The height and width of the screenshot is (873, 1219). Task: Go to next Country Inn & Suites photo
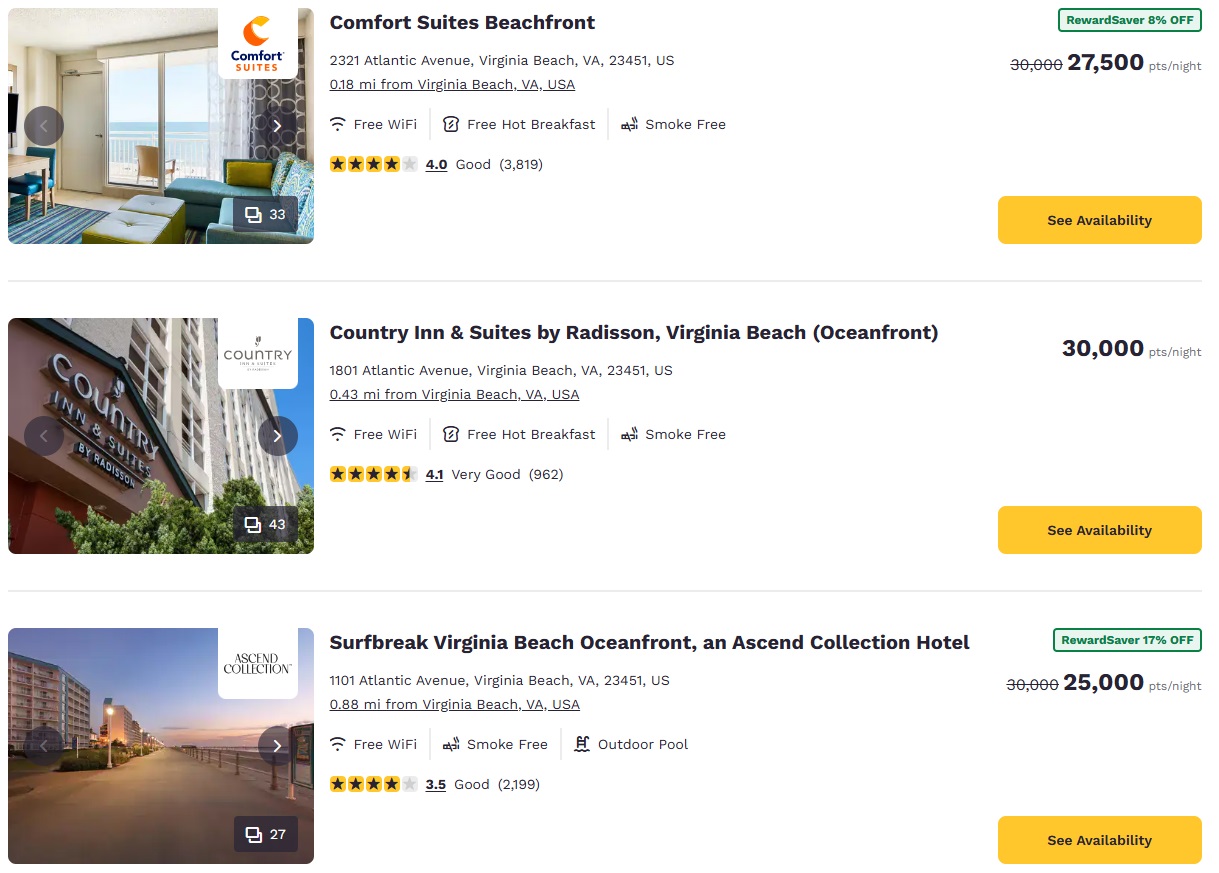[277, 436]
